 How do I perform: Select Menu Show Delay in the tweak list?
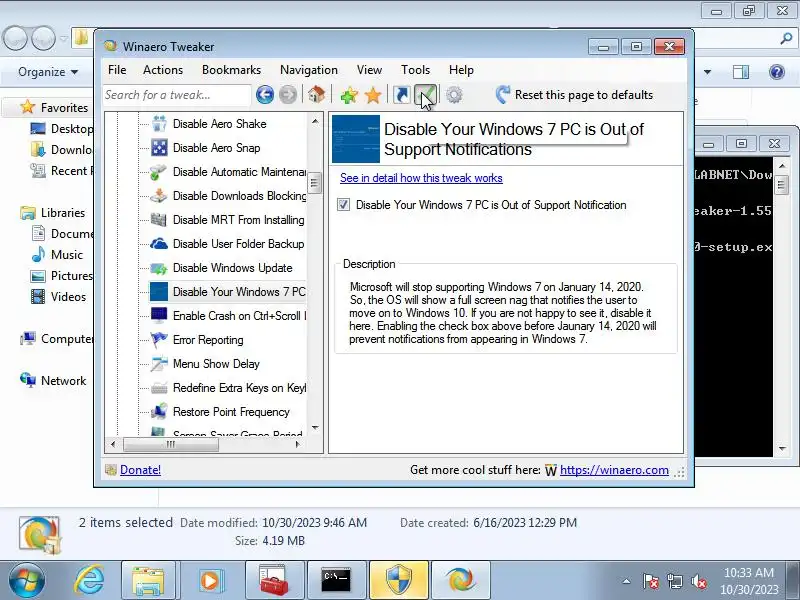coord(216,364)
